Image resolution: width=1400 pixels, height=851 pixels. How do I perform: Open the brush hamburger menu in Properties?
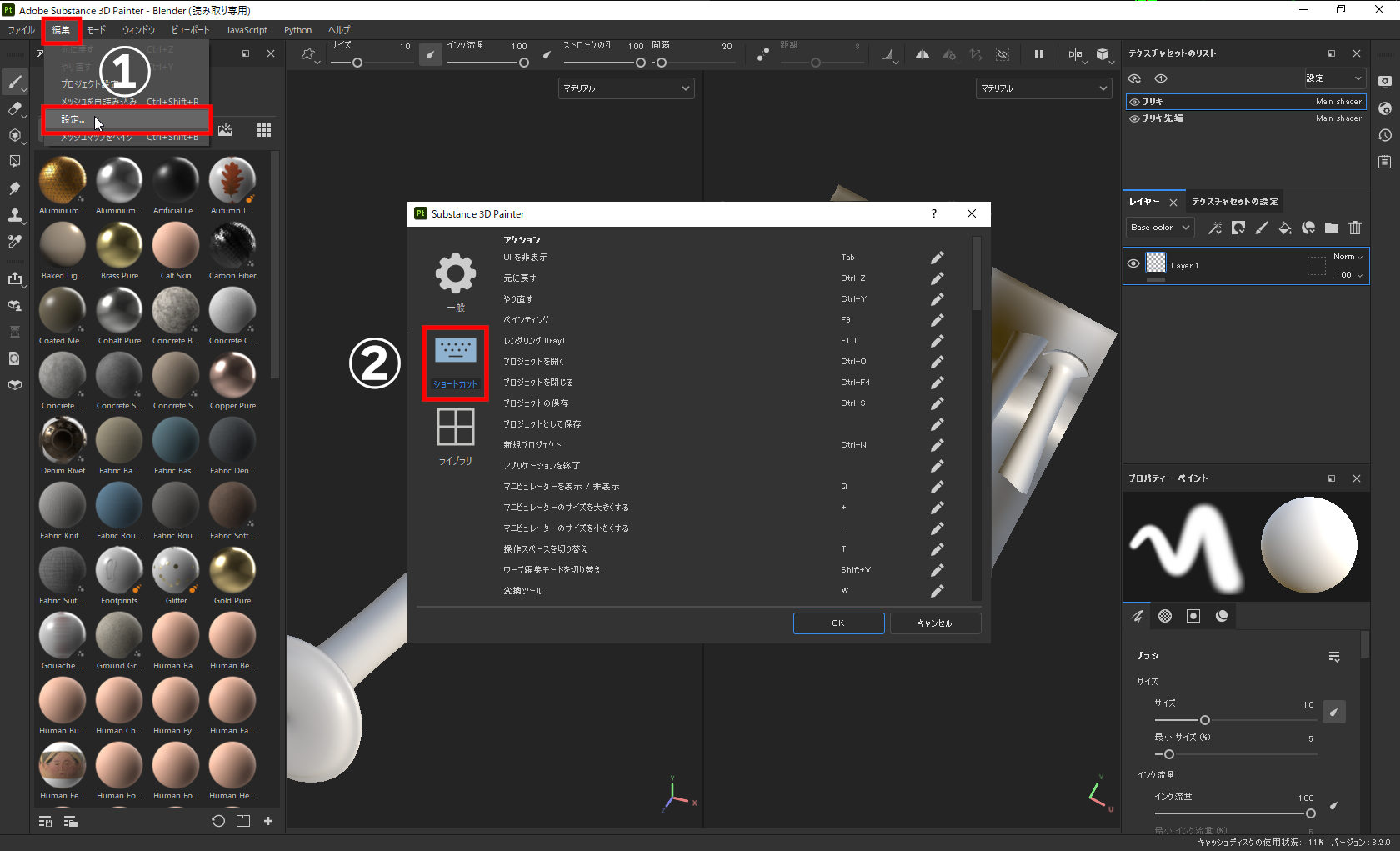tap(1334, 657)
